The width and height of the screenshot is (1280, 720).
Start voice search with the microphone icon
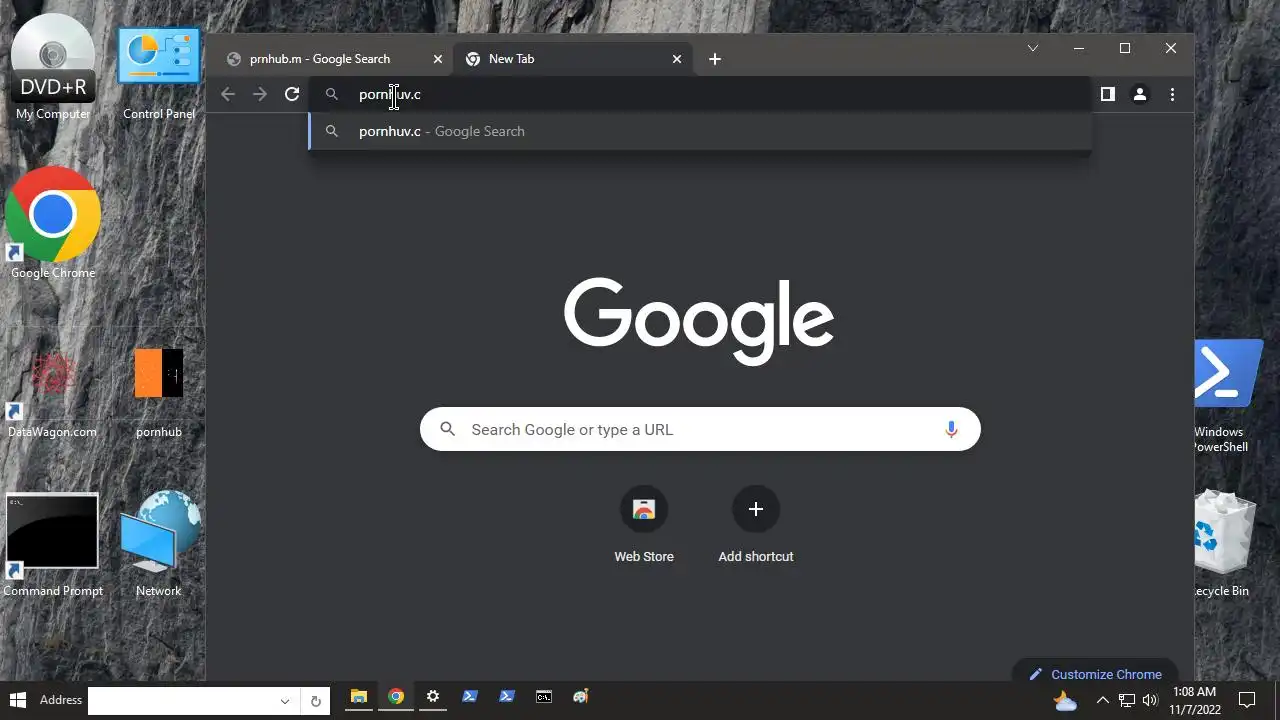point(951,429)
